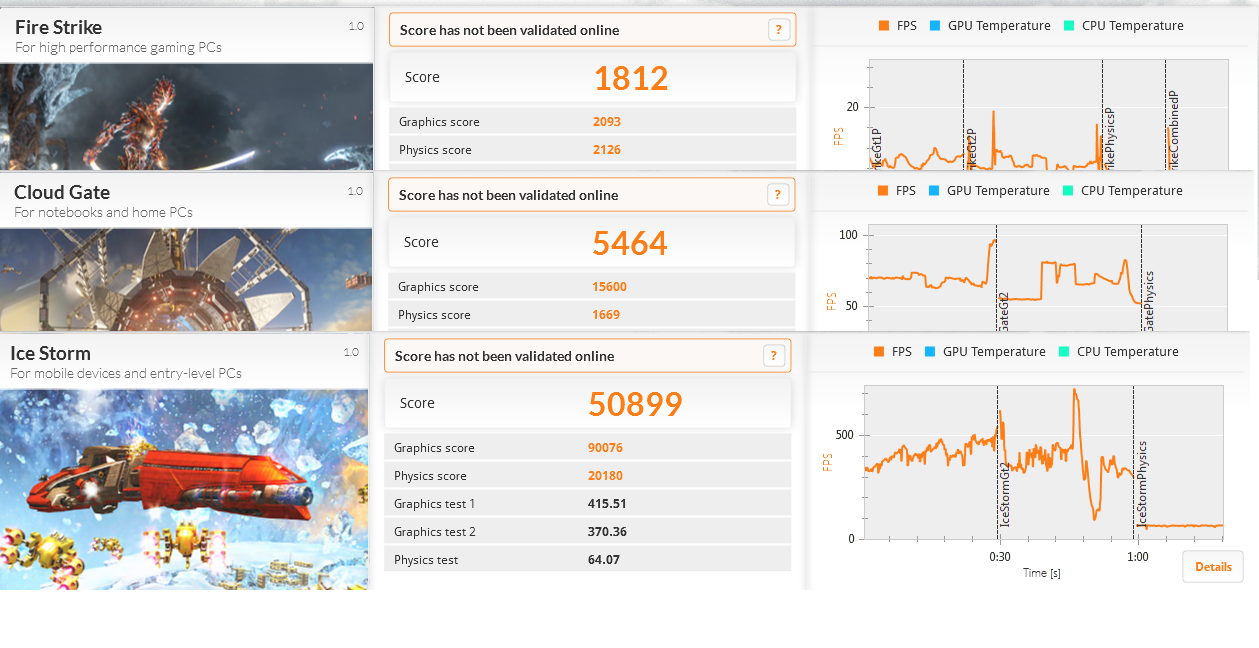Image resolution: width=1259 pixels, height=648 pixels.
Task: Click the Cloud Gate benchmark thumbnail image
Action: pos(186,280)
